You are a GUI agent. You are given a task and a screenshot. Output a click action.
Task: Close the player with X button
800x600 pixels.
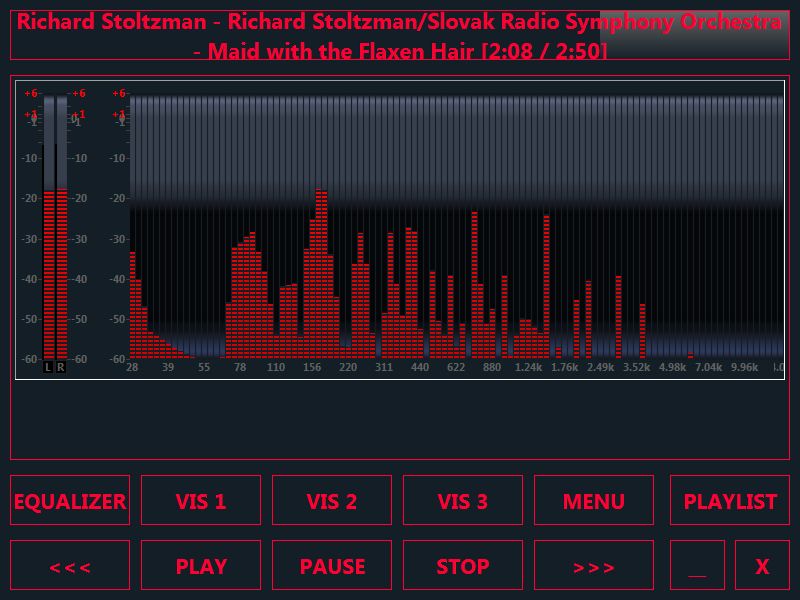pyautogui.click(x=762, y=566)
